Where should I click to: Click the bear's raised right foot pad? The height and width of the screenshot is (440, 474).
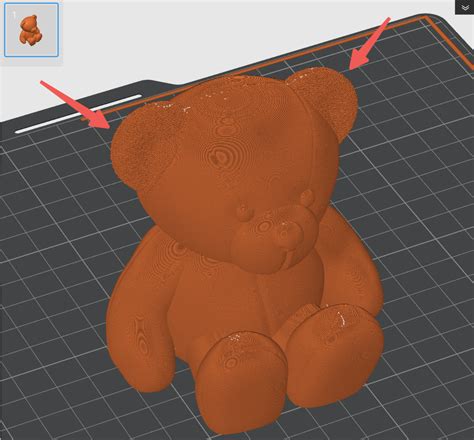coord(335,353)
